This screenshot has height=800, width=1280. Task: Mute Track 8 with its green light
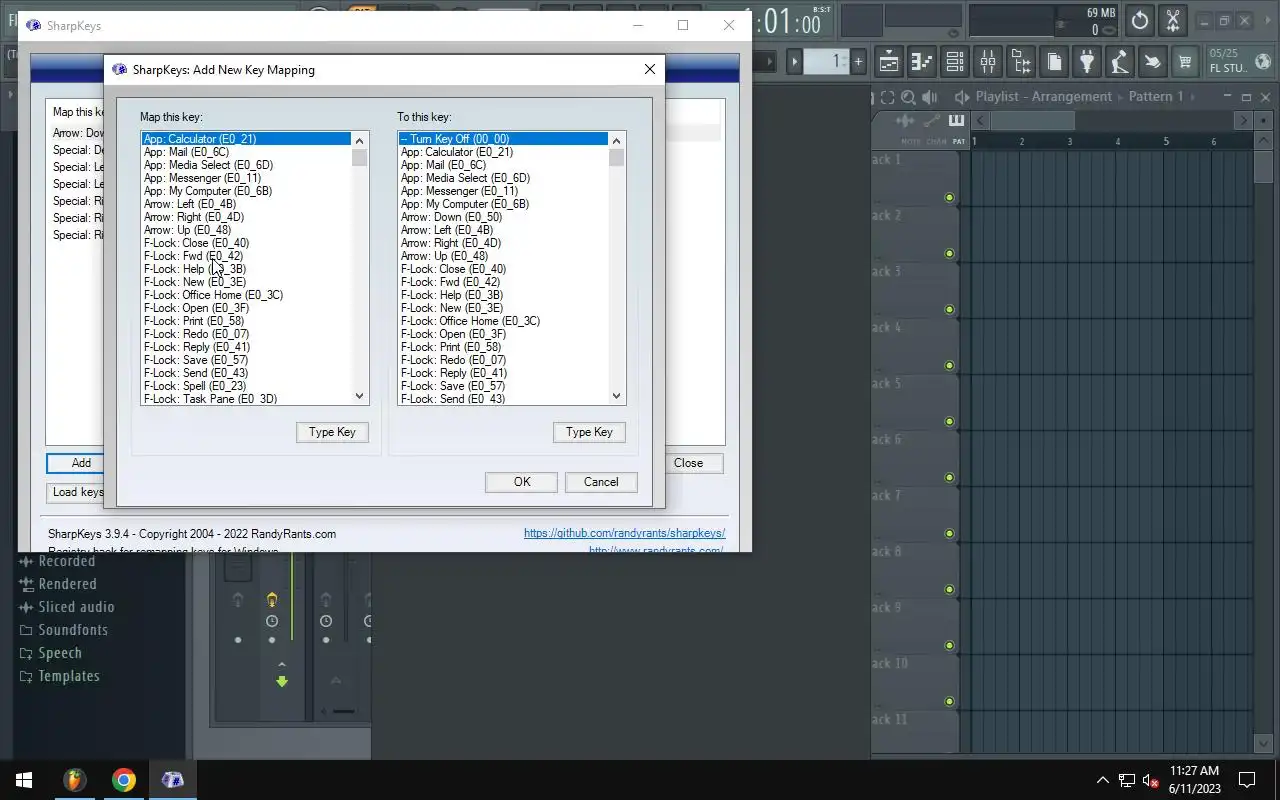pos(949,589)
